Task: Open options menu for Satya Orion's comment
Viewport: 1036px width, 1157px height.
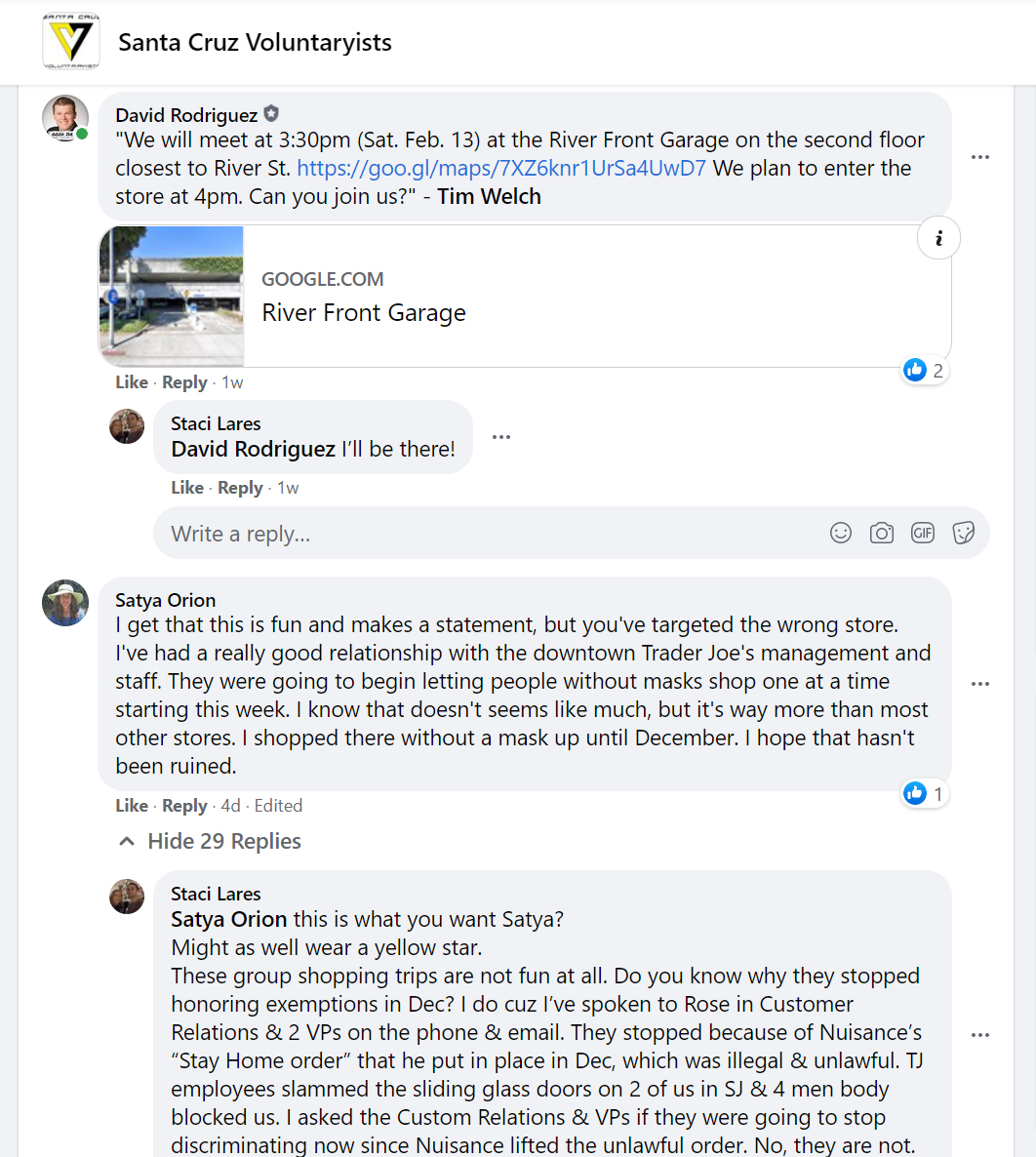Action: pyautogui.click(x=980, y=684)
